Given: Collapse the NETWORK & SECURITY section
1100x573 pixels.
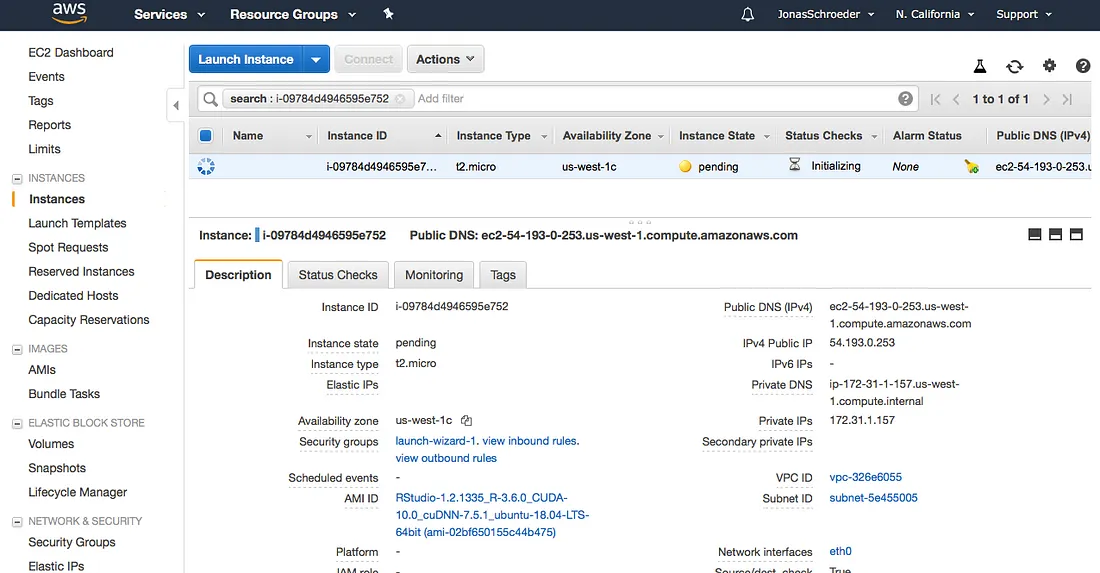Looking at the screenshot, I should (17, 522).
